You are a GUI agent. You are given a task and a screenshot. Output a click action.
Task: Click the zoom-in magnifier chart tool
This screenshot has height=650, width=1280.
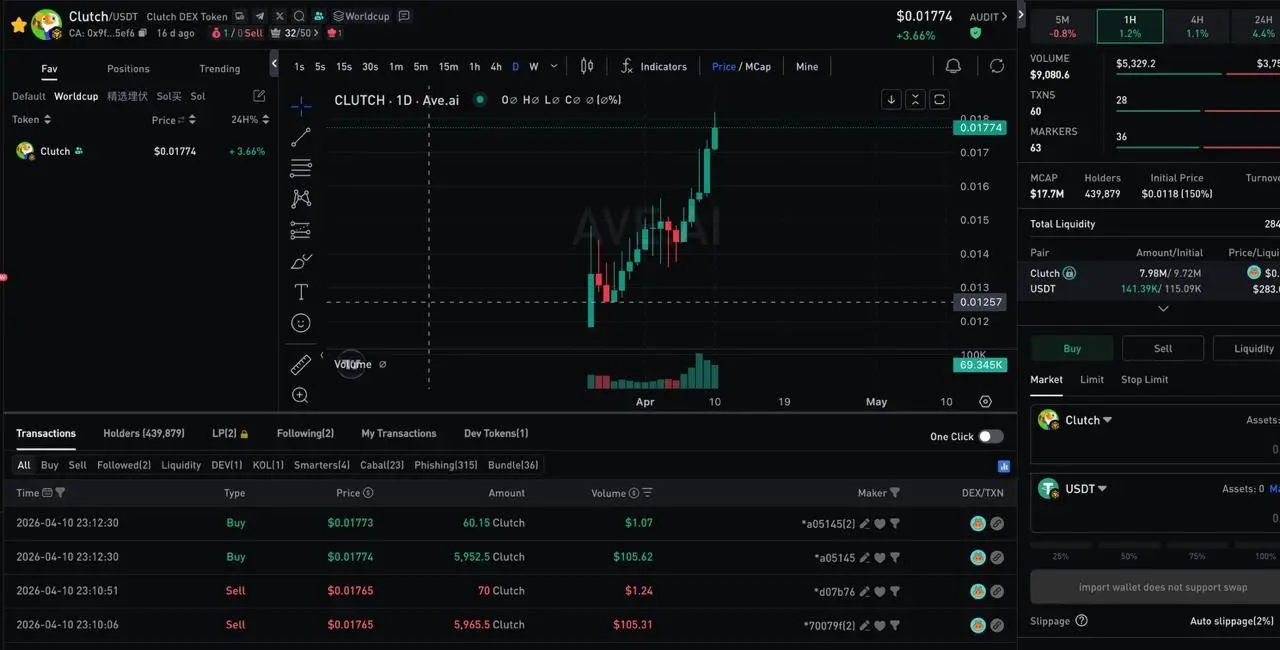click(300, 396)
